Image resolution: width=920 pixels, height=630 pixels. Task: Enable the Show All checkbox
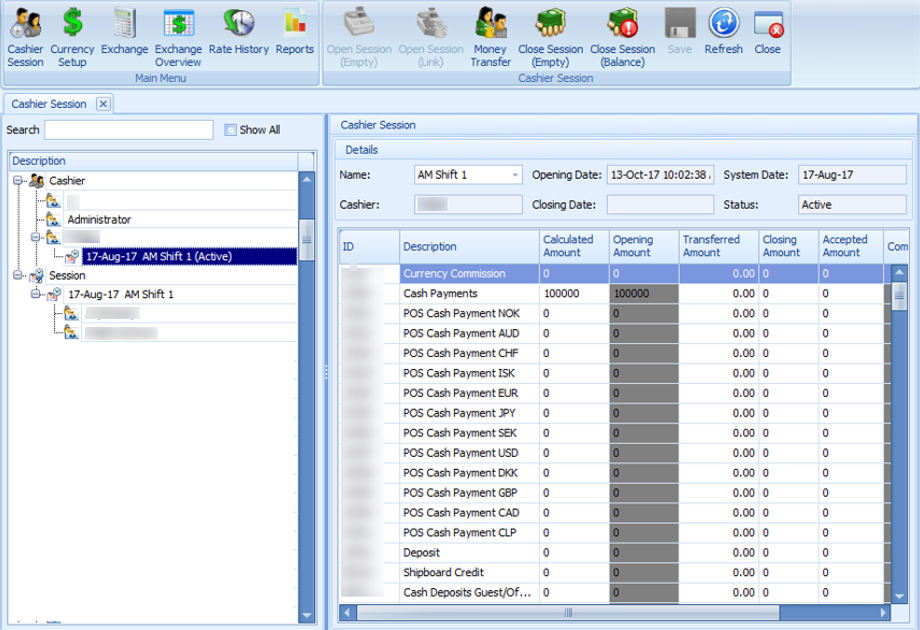231,130
